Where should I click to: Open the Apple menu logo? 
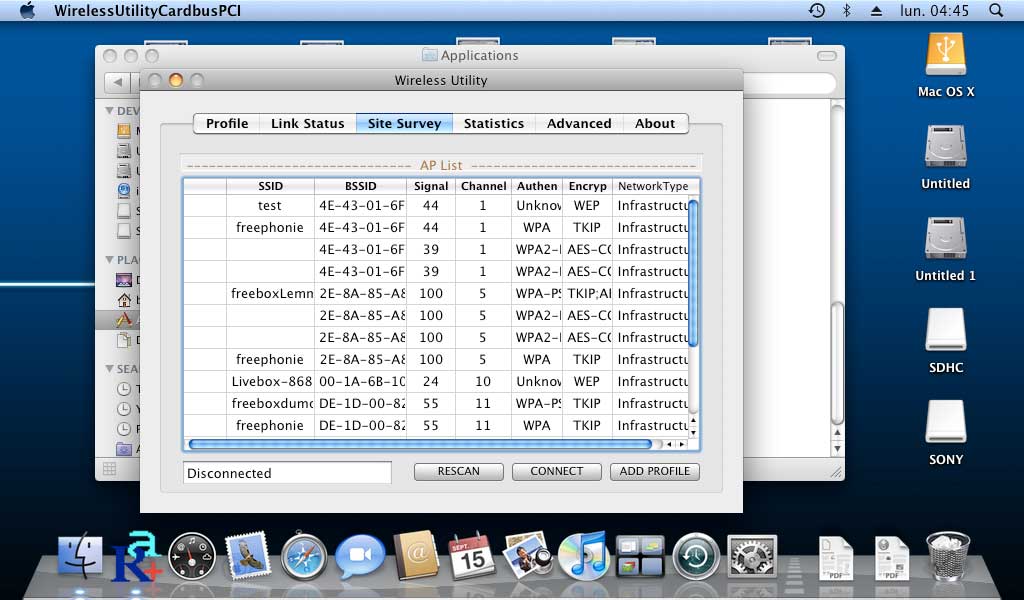(x=27, y=10)
